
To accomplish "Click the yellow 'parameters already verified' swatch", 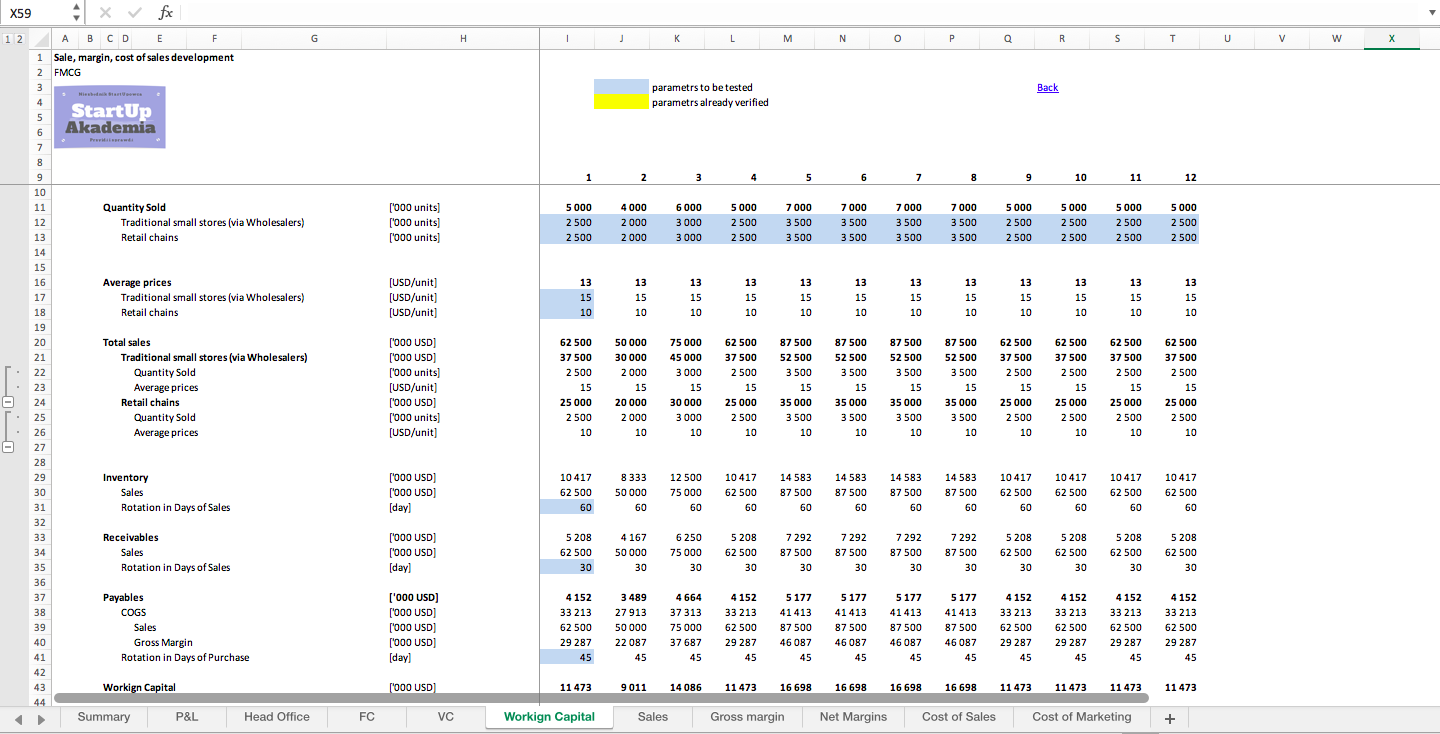I will 621,102.
